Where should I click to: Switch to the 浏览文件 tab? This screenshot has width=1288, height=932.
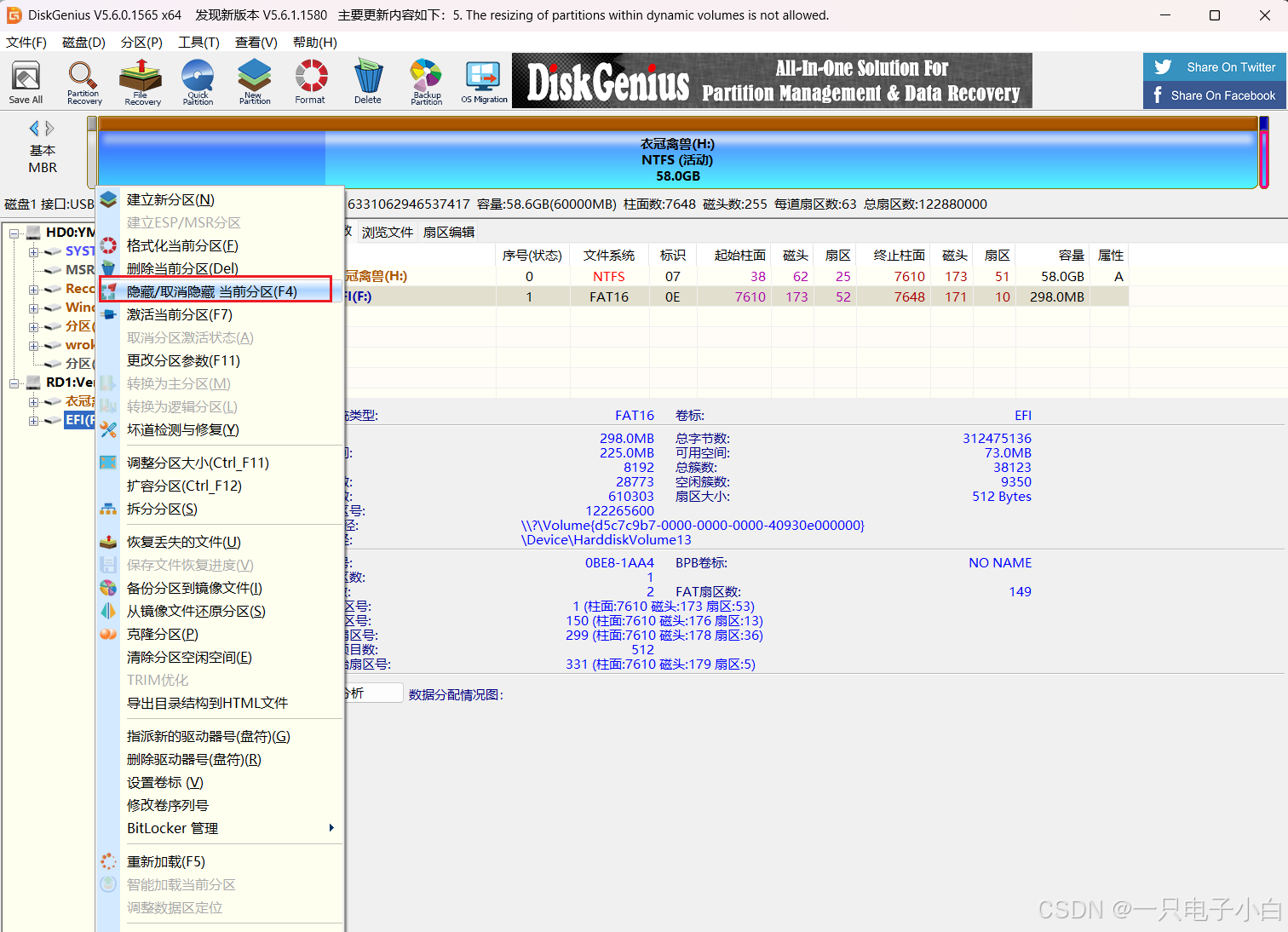388,232
